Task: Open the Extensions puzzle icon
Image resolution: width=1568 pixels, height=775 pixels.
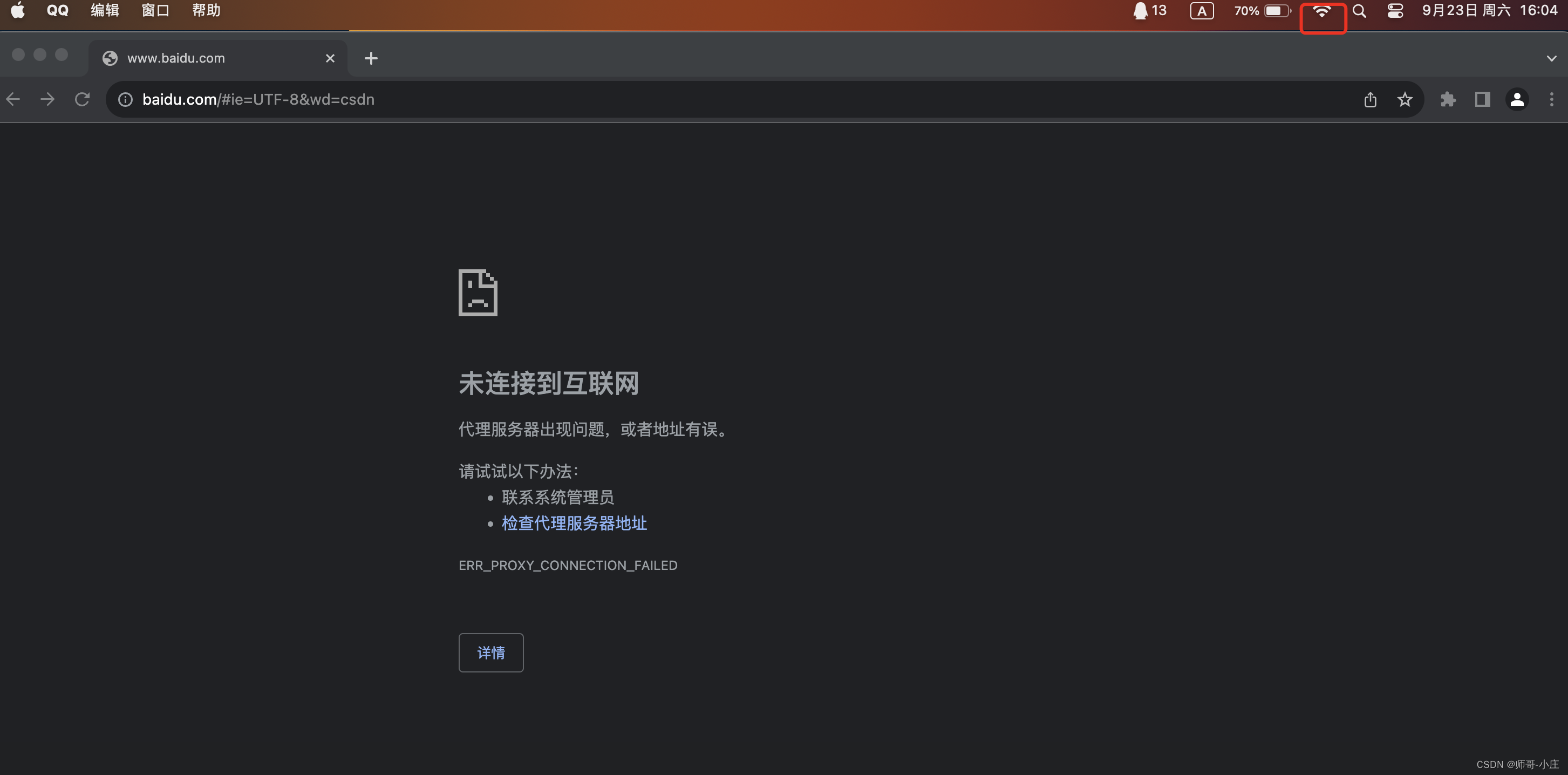Action: coord(1448,99)
